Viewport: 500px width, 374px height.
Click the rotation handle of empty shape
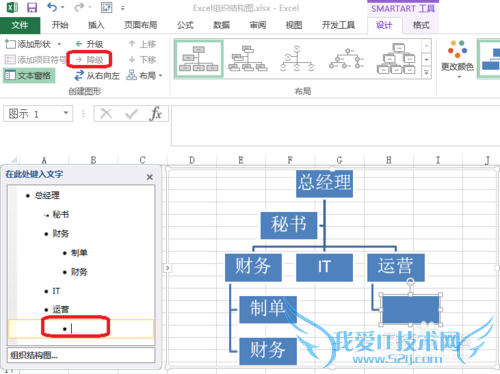(411, 282)
